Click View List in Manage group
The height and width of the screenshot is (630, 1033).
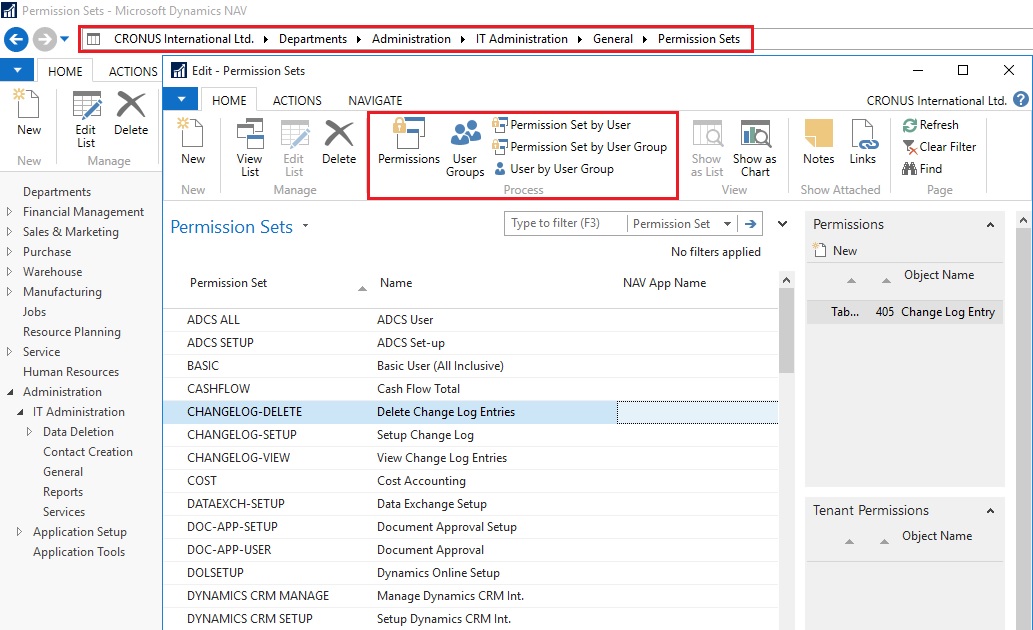[x=249, y=147]
